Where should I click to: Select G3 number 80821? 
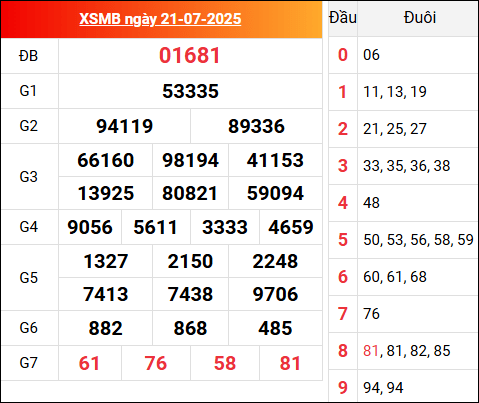[x=190, y=193]
